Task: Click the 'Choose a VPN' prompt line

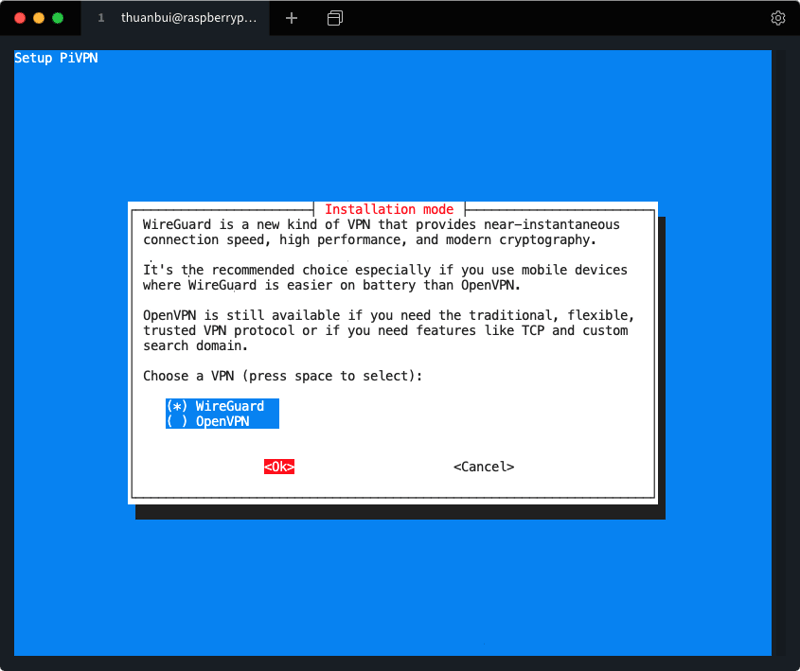Action: coord(283,376)
